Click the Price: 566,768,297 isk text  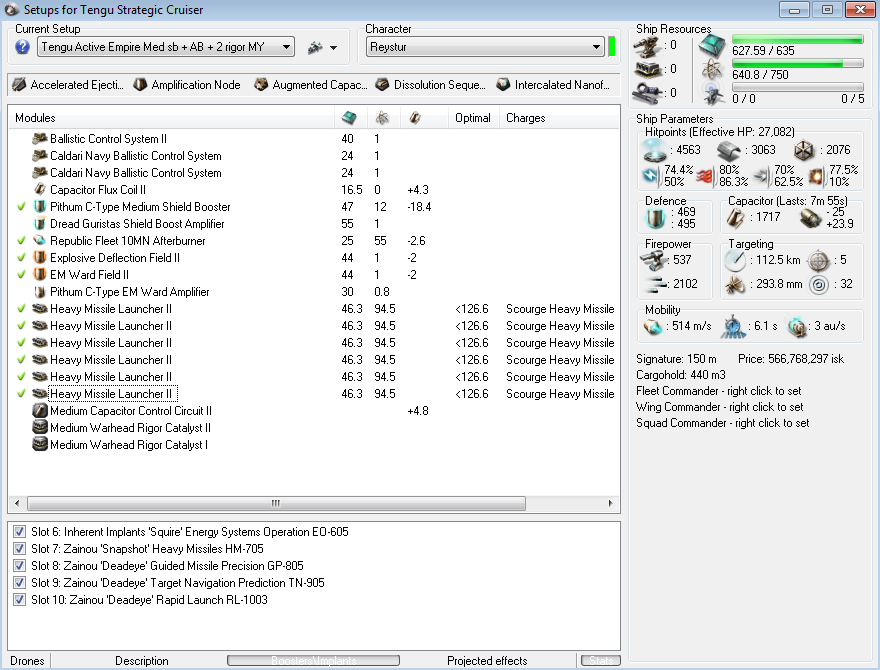click(x=791, y=359)
